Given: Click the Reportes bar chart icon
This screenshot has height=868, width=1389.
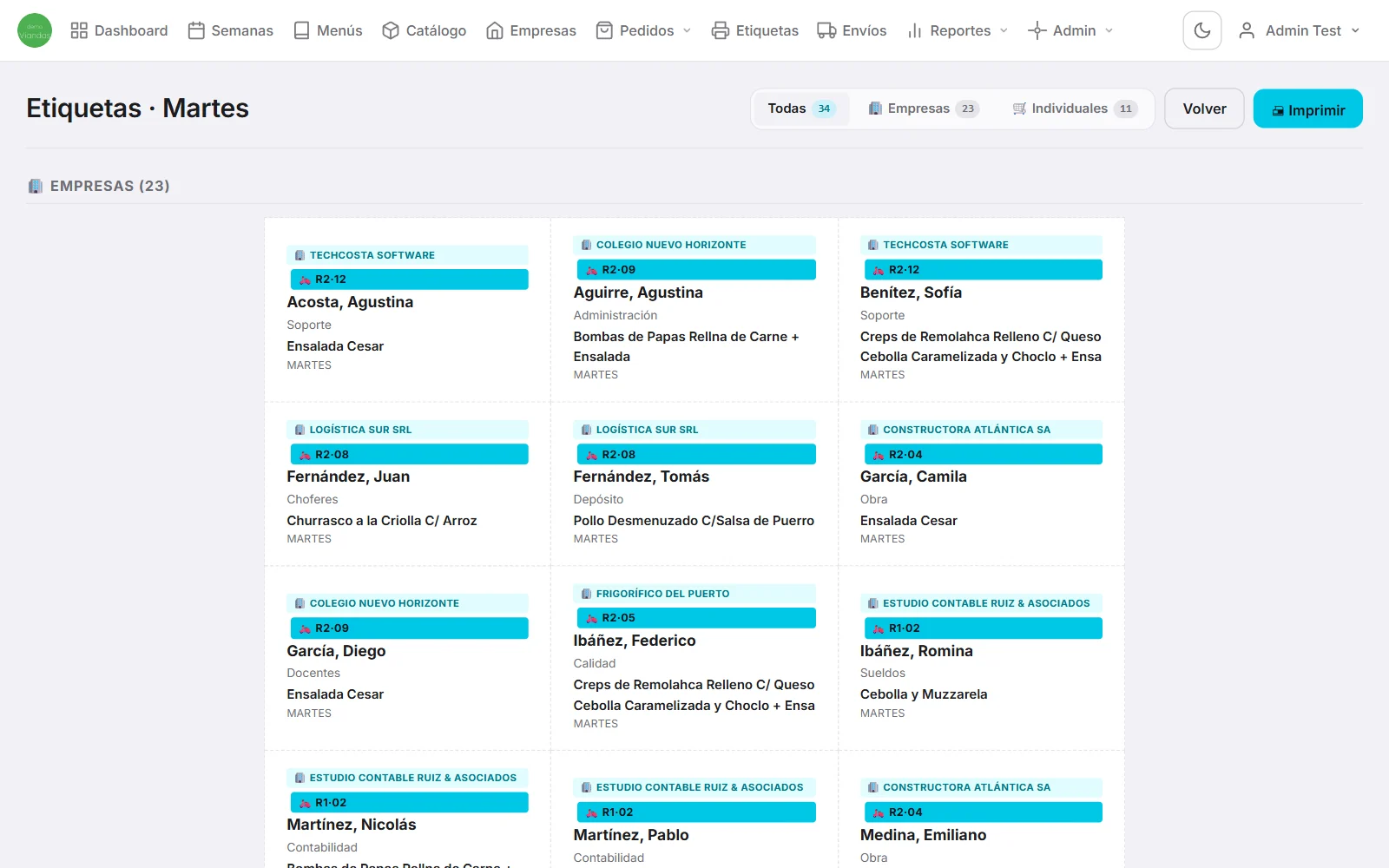Looking at the screenshot, I should 914,30.
